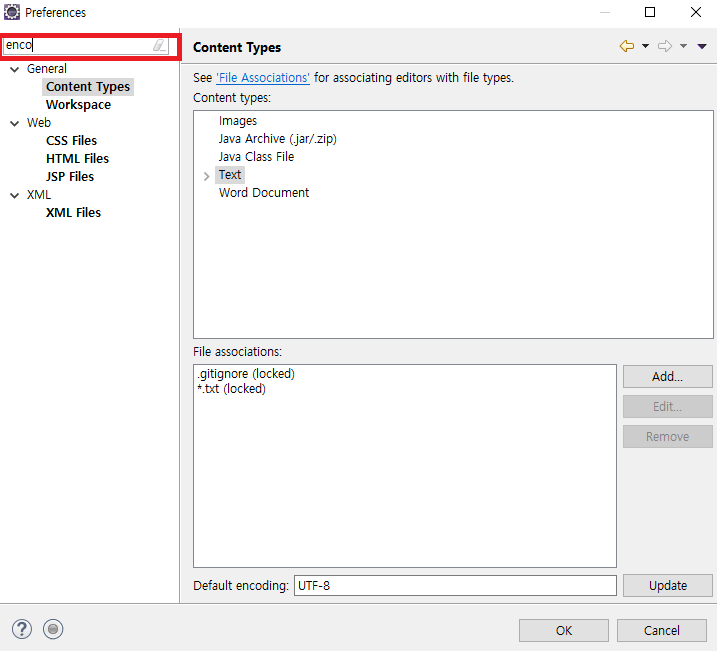Open XML Files preference page
This screenshot has height=651, width=717.
click(73, 213)
